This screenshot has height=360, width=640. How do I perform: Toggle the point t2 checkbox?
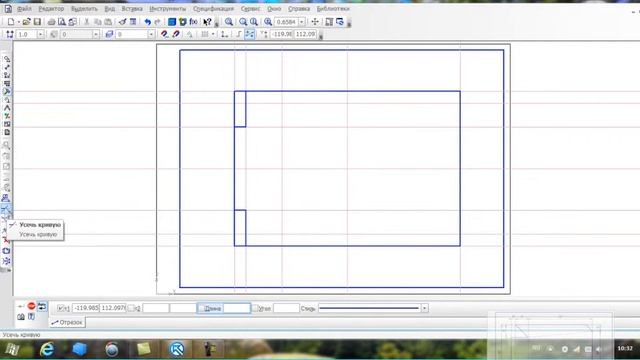click(x=131, y=308)
